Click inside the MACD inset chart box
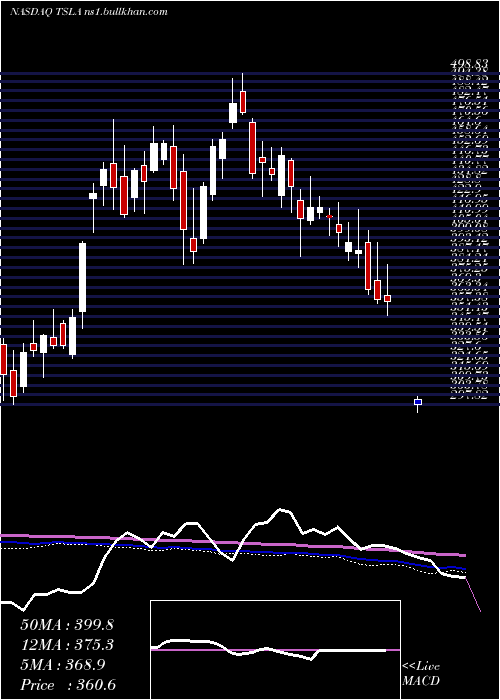The width and height of the screenshot is (500, 700). [275, 650]
